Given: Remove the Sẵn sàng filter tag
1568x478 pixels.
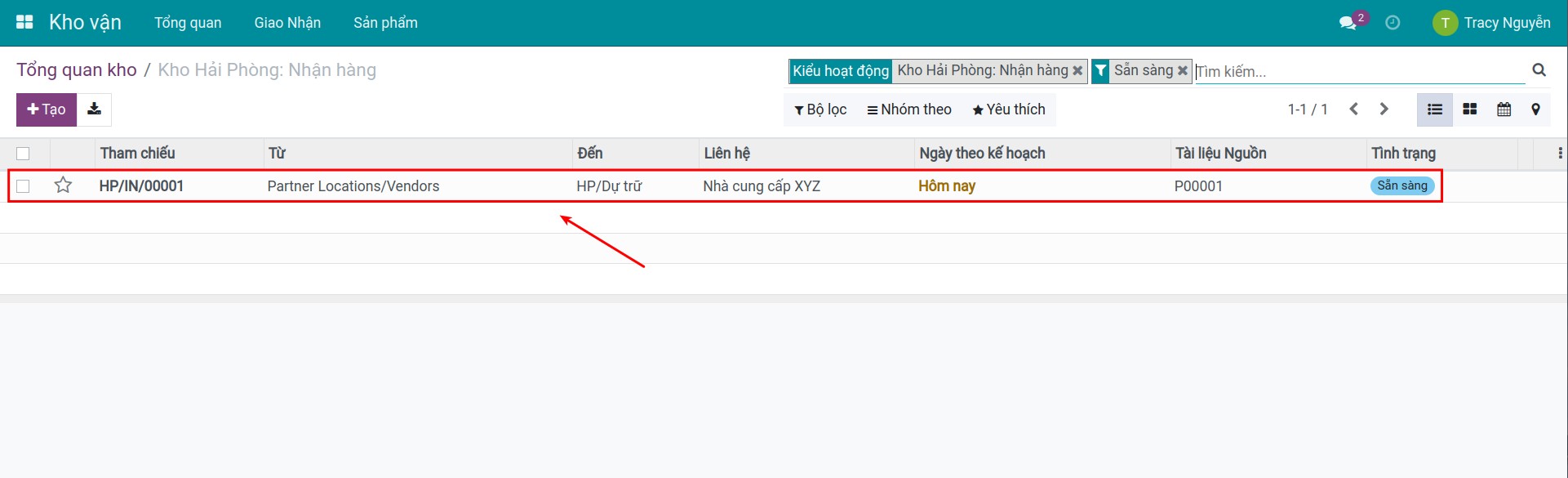Looking at the screenshot, I should 1182,71.
